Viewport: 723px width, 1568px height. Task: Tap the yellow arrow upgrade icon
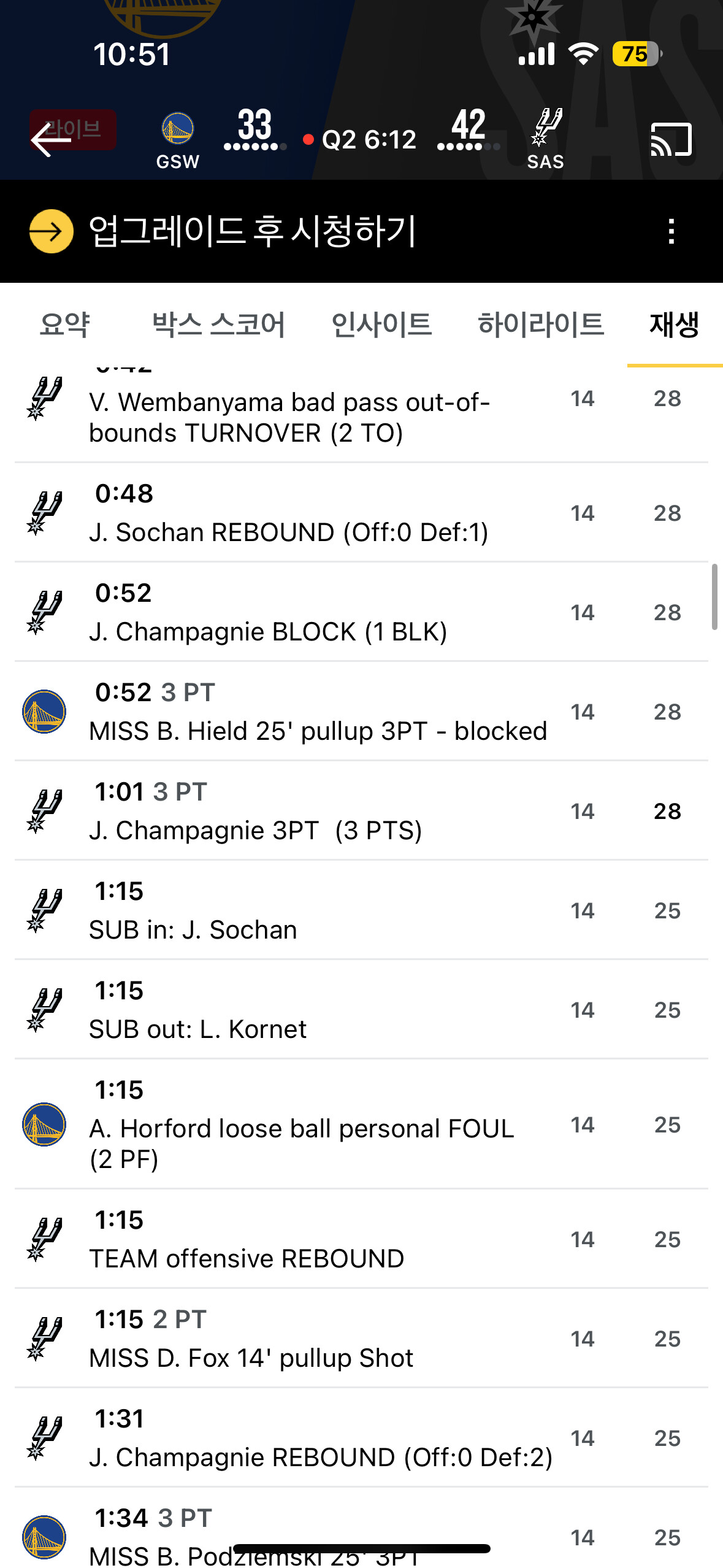point(52,231)
